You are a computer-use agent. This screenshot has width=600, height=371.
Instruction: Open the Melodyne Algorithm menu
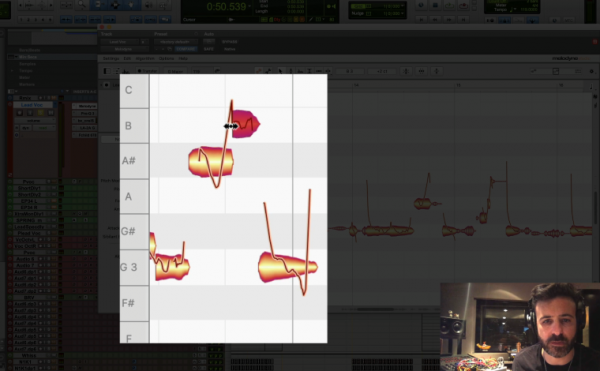pos(145,59)
